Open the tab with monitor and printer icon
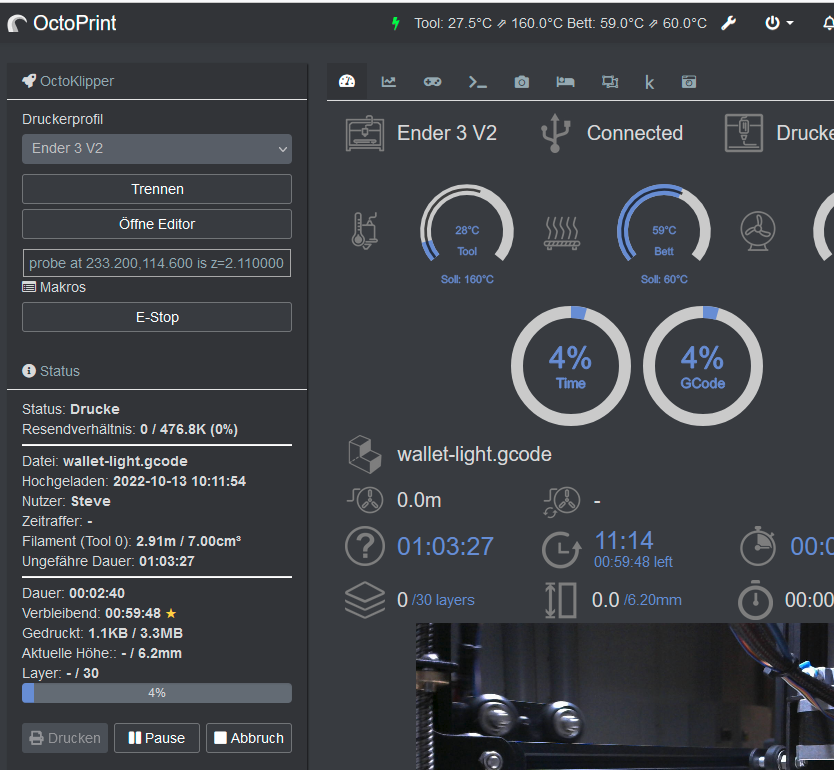This screenshot has height=770, width=834. [x=610, y=81]
